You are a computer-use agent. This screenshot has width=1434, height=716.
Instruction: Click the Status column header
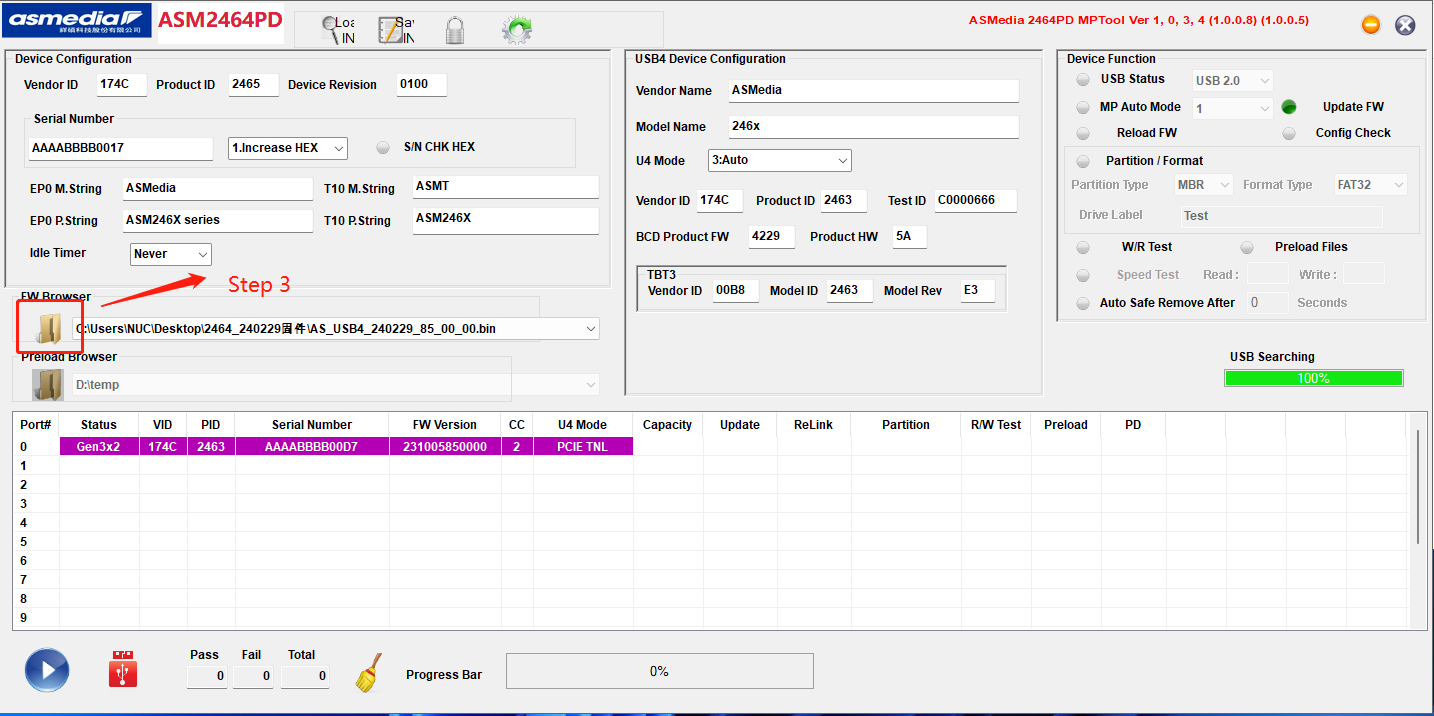tap(99, 425)
